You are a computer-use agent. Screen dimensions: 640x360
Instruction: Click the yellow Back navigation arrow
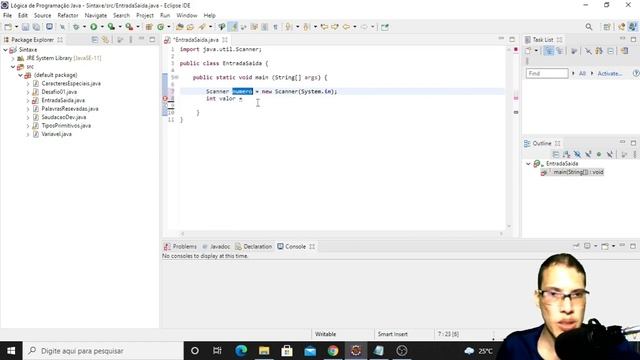(346, 27)
